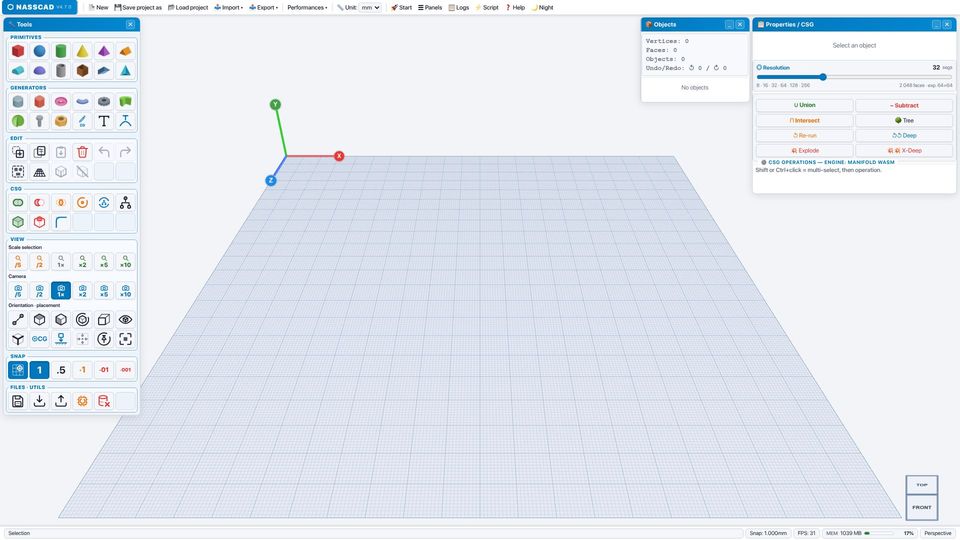Image resolution: width=960 pixels, height=540 pixels.
Task: Scale selection by x2
Action: click(82, 261)
